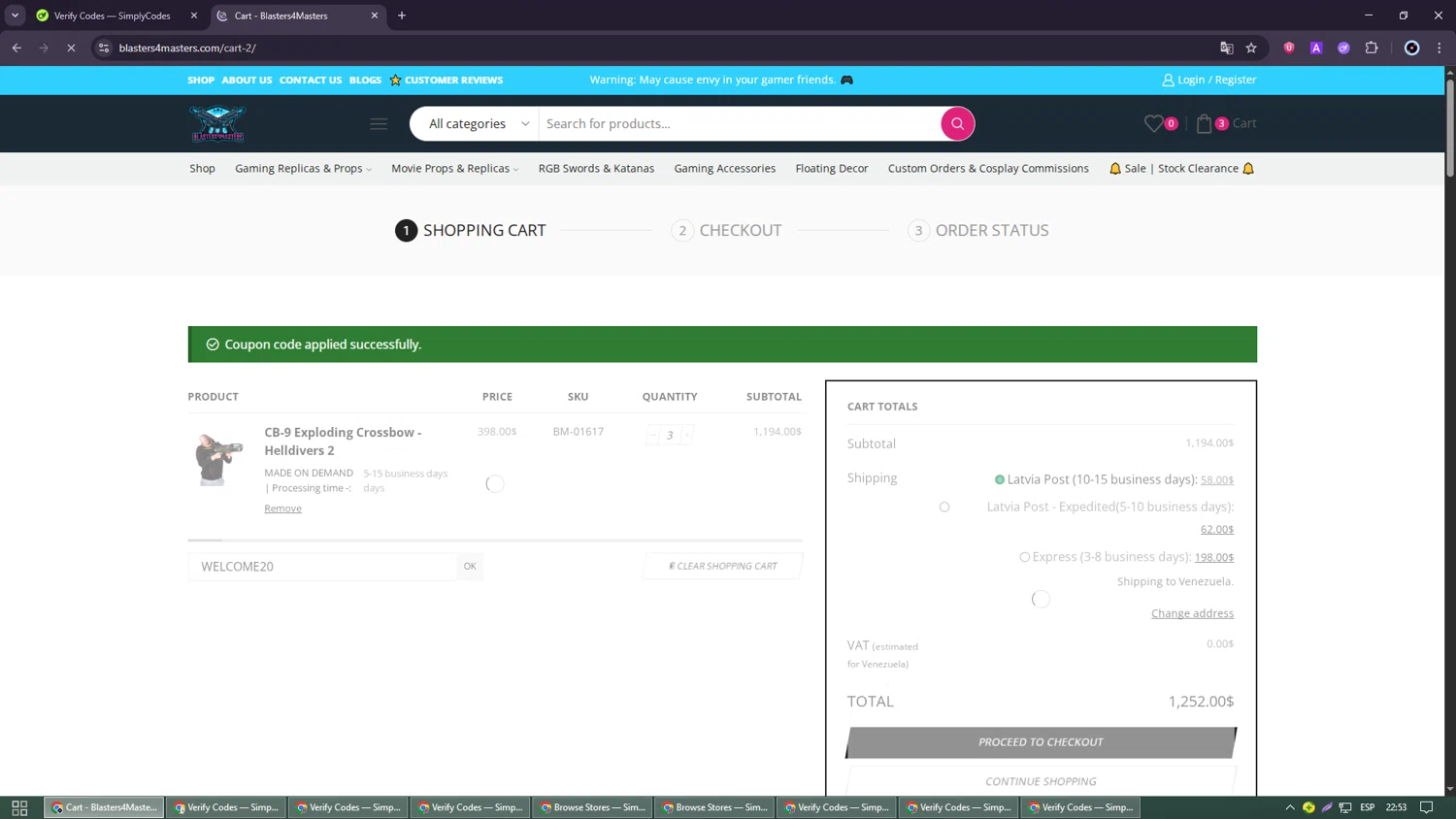Bookmark this page with the star icon

tap(1251, 48)
